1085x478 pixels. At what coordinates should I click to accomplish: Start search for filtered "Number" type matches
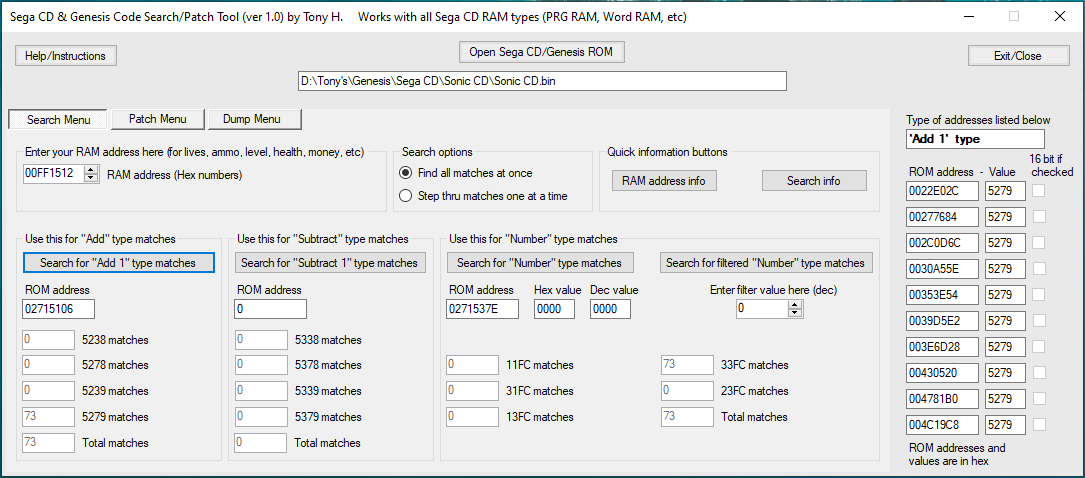pos(765,263)
